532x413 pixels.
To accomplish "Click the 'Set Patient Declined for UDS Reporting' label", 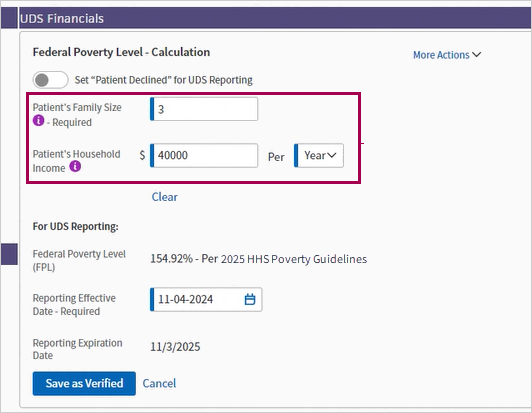I will pos(164,80).
